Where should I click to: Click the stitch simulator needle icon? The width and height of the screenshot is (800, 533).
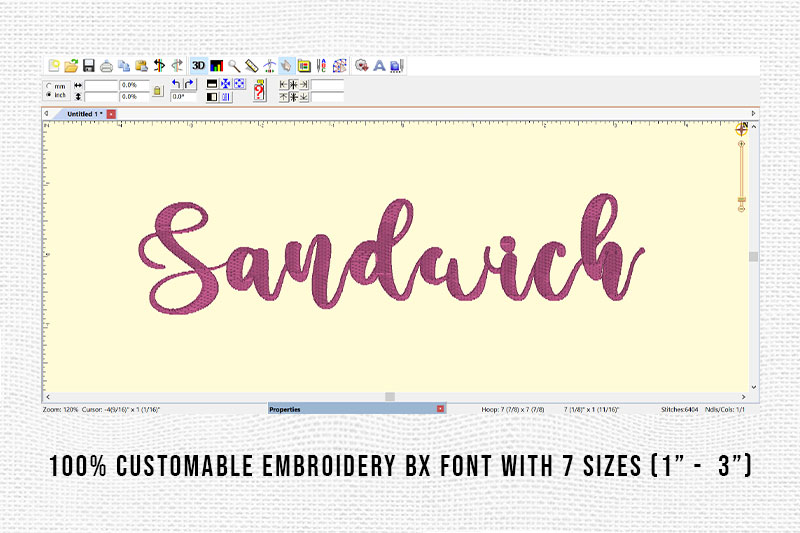269,65
